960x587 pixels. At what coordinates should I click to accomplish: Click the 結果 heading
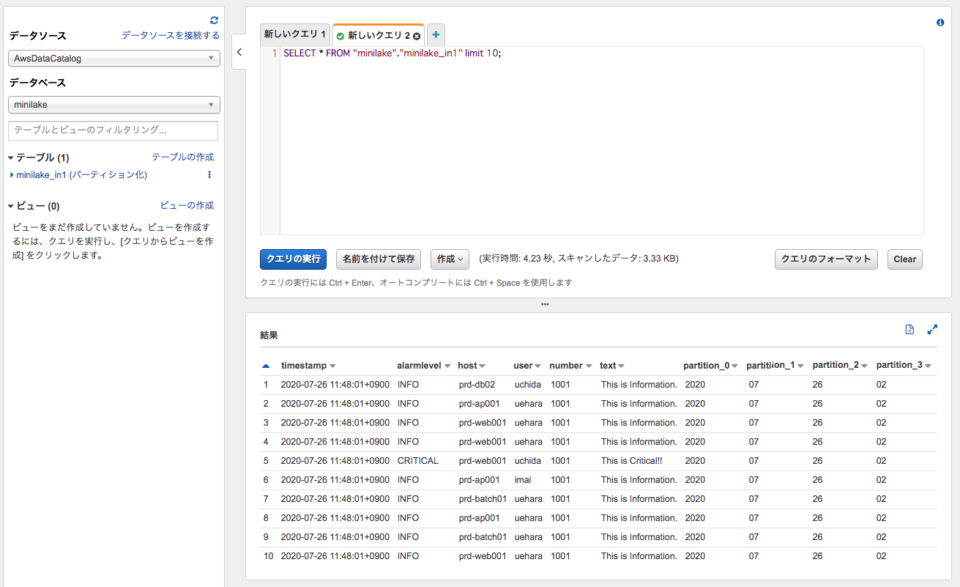point(269,335)
